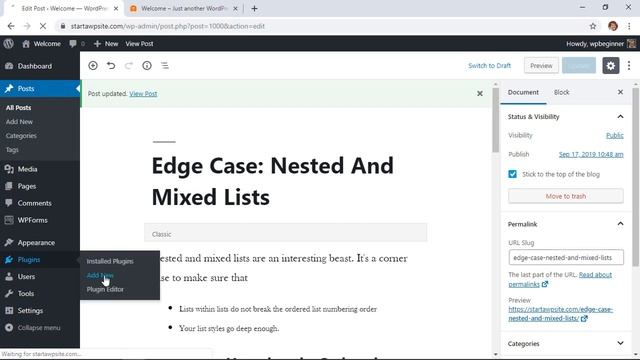Screen dimensions: 640x360
Task: Click the Update button
Action: 579,66
